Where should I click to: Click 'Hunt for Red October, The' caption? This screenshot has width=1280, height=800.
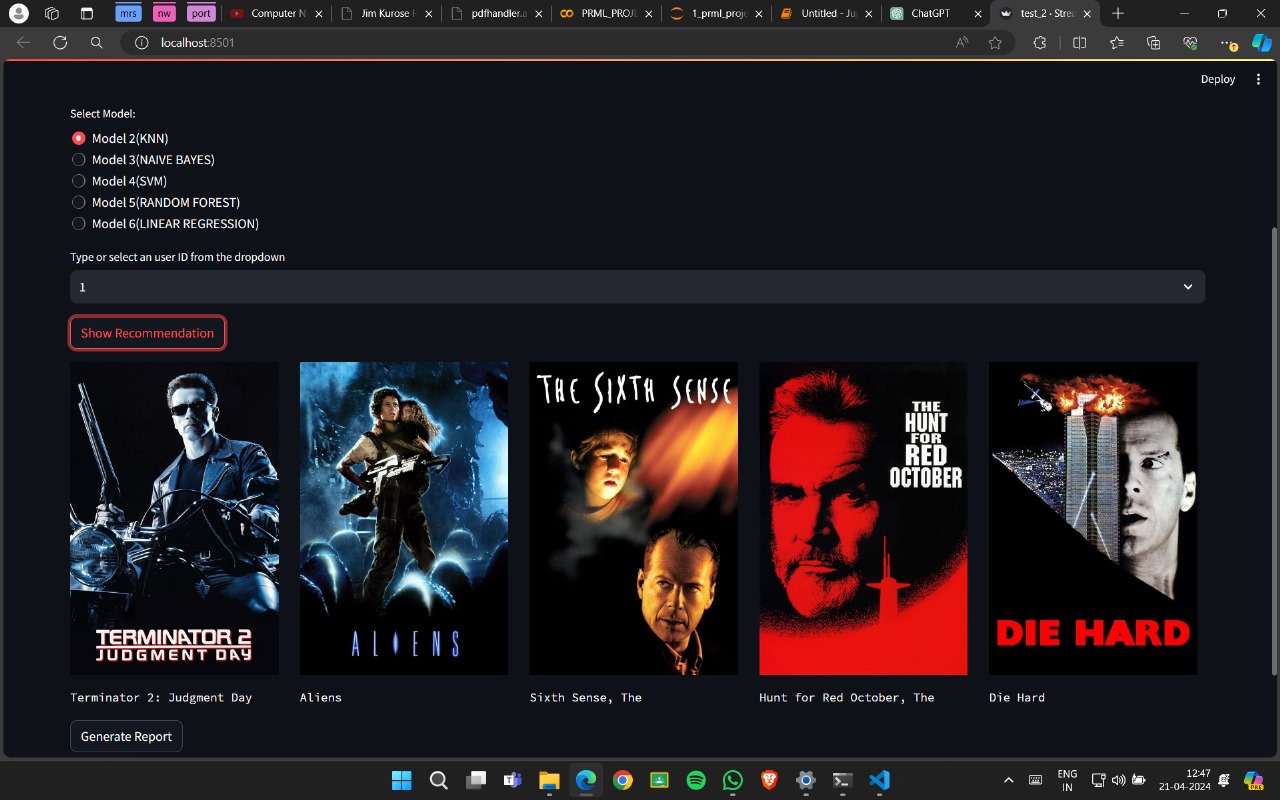847,697
